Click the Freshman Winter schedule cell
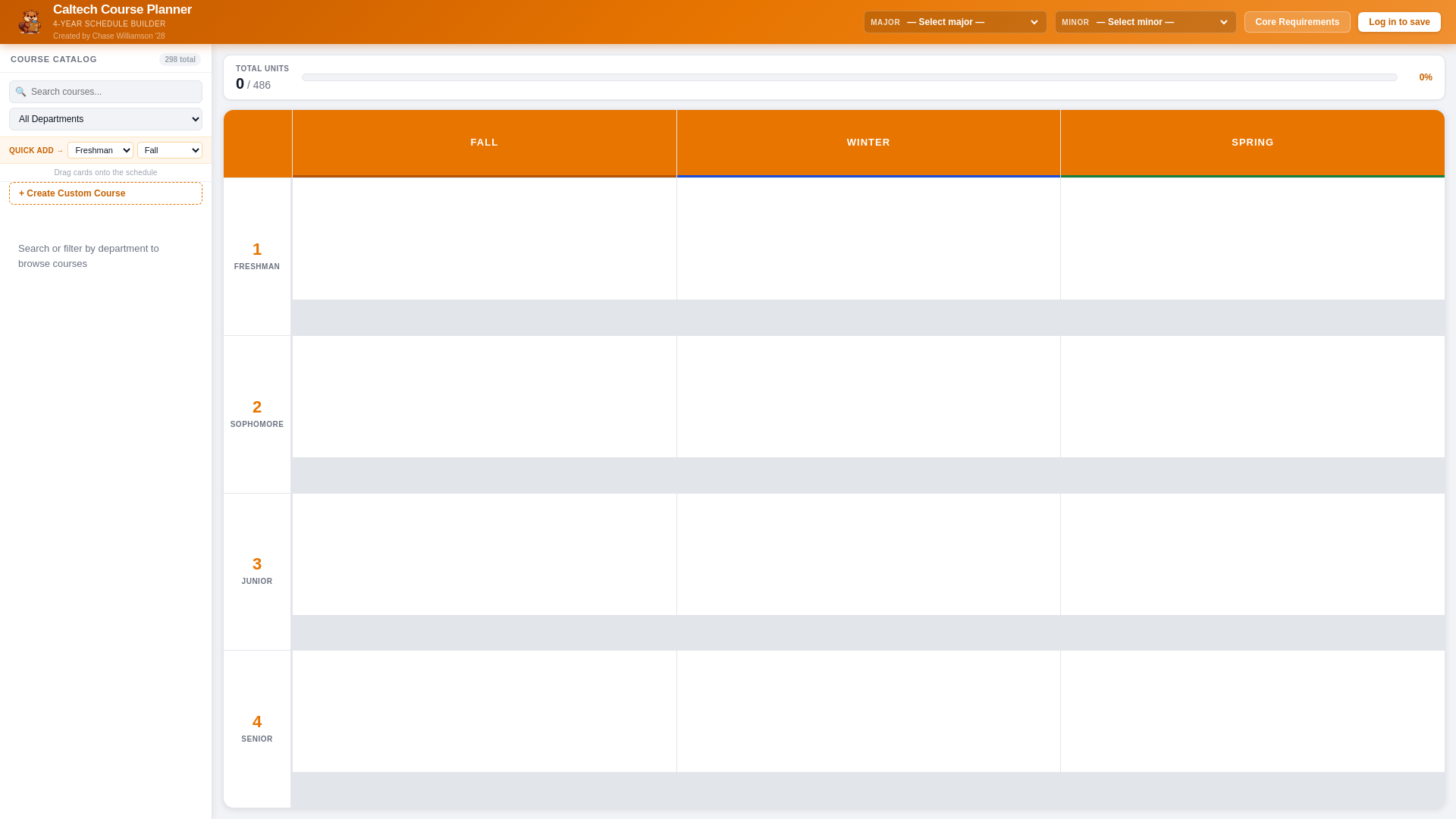 pyautogui.click(x=868, y=239)
